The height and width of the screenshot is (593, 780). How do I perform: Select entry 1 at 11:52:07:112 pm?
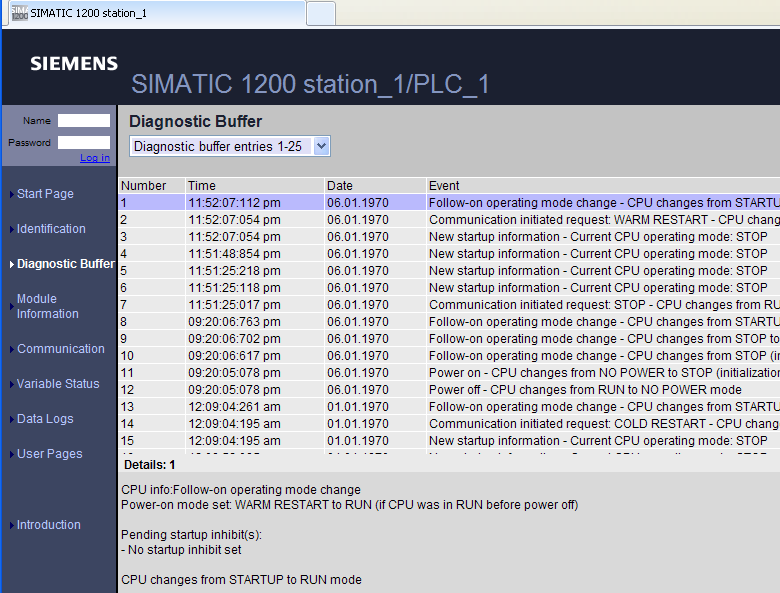[x=450, y=202]
